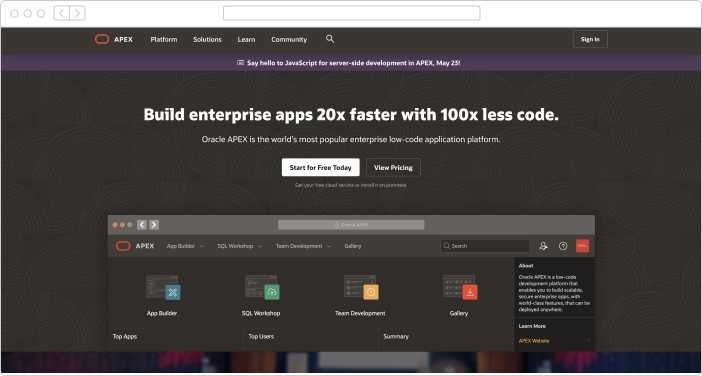Click the Learn More heading
The width and height of the screenshot is (702, 376).
532,326
